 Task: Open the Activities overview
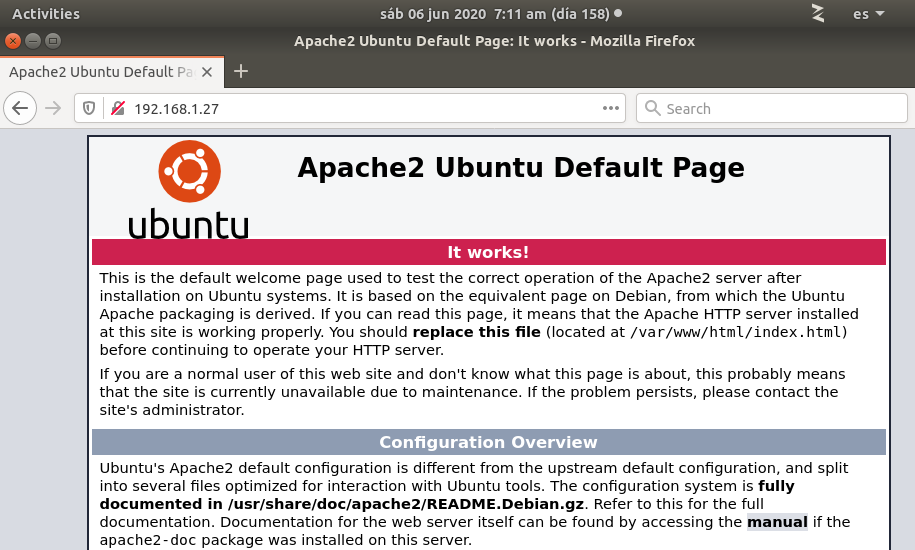point(45,14)
